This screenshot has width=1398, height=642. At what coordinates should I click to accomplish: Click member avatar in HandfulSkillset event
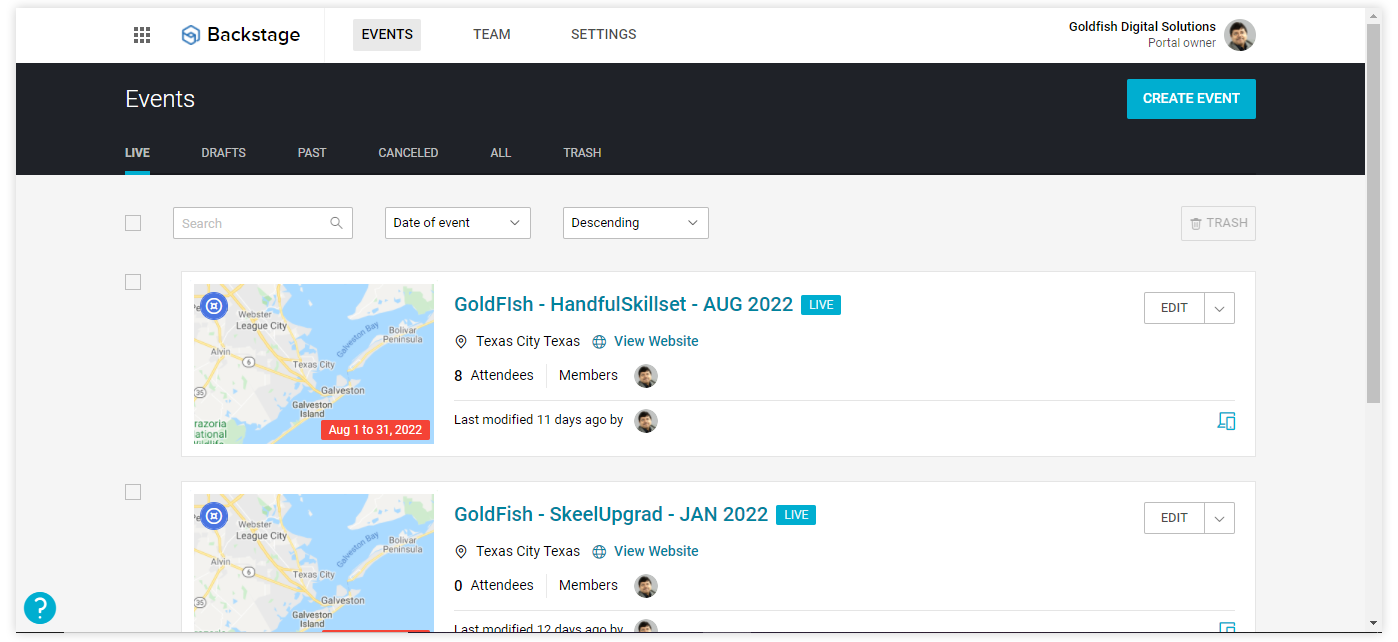[x=646, y=376]
